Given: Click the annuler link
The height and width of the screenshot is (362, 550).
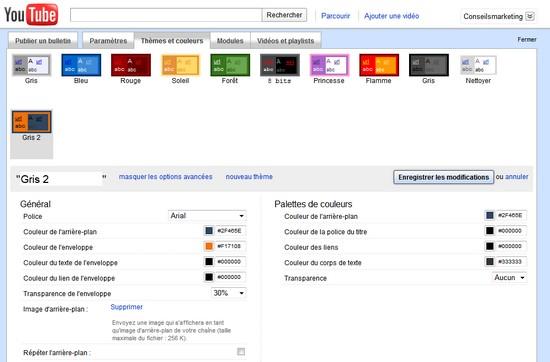Looking at the screenshot, I should click(517, 177).
